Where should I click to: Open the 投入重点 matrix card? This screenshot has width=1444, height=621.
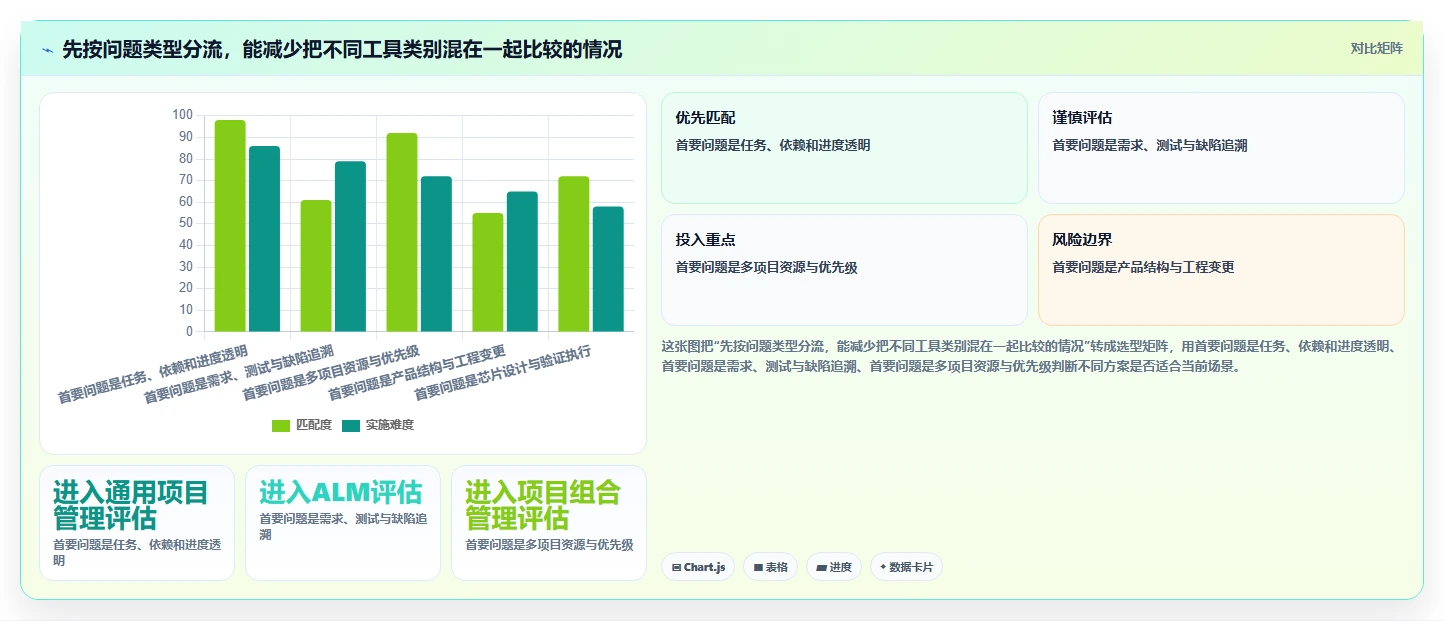844,270
